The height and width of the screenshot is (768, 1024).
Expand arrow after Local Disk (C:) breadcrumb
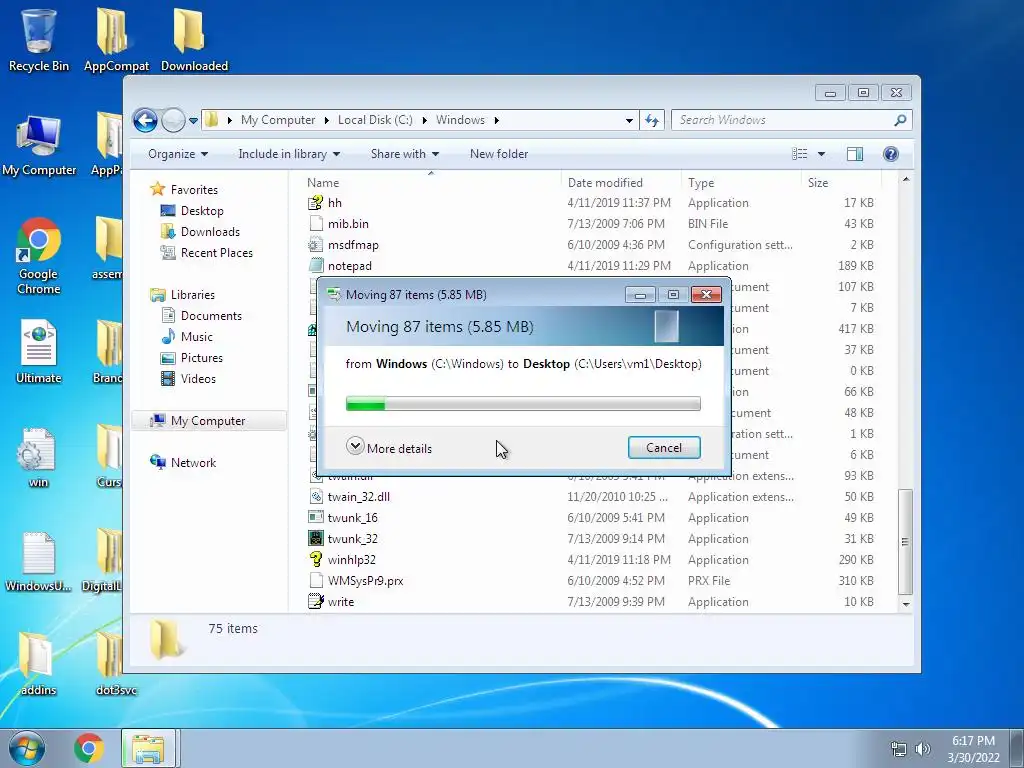(x=424, y=120)
